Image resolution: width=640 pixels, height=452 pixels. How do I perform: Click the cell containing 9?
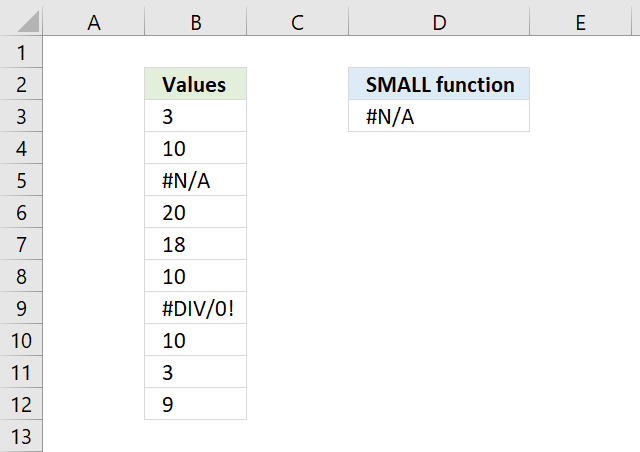pos(196,404)
